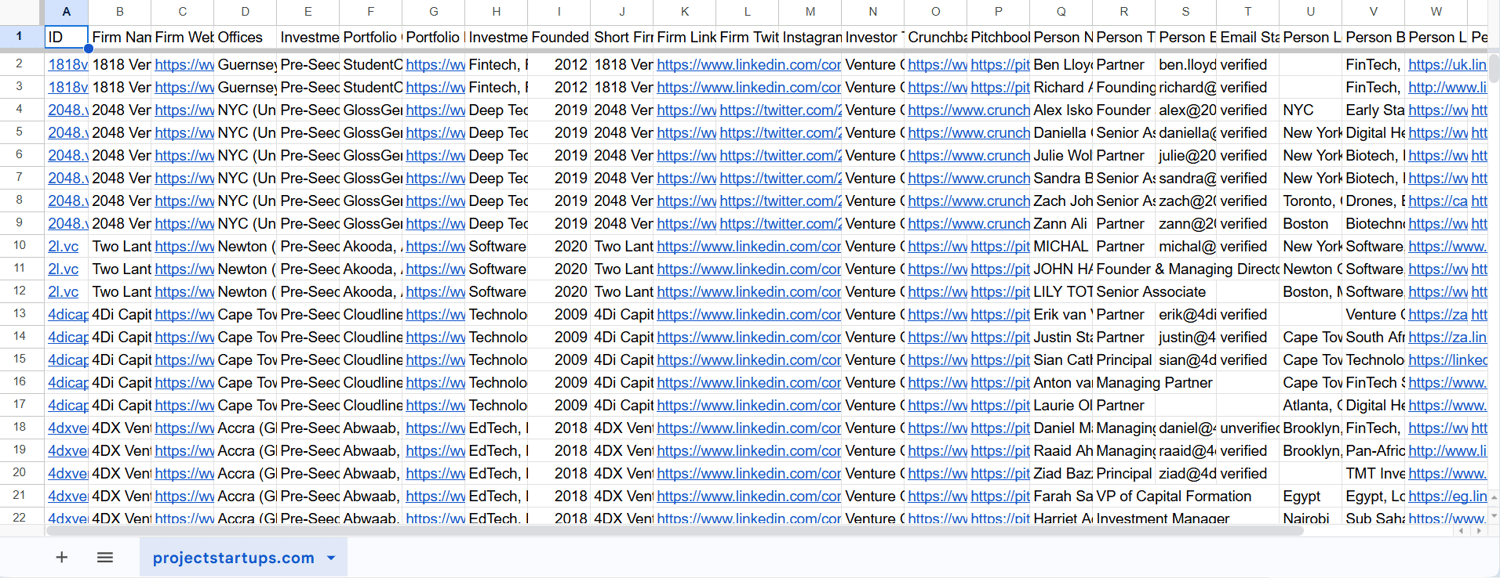Select the Founded header cell
The height and width of the screenshot is (578, 1500).
pyautogui.click(x=559, y=37)
